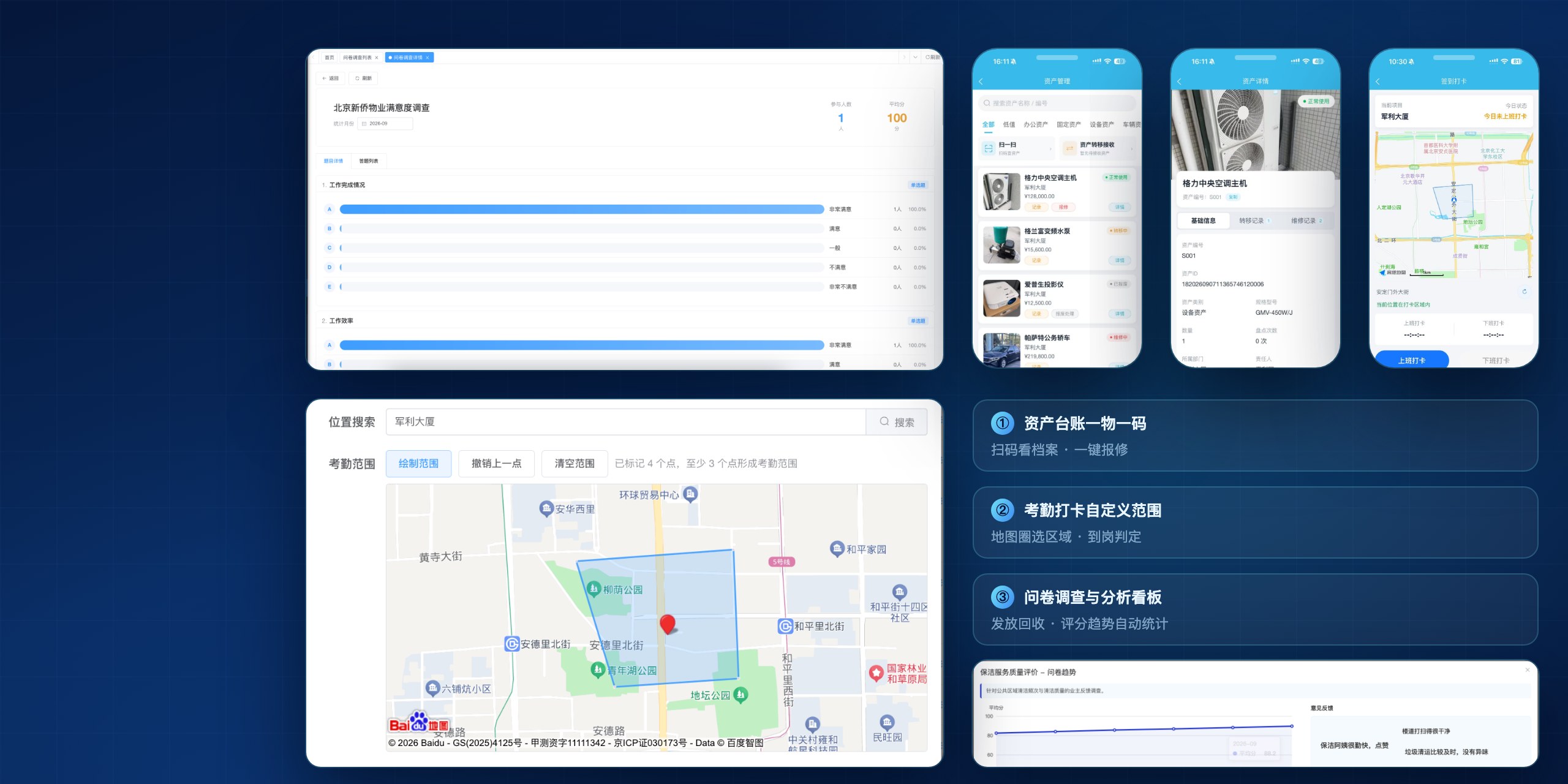Viewport: 1568px width, 784px height.
Task: Open the 首页 tab
Action: [x=330, y=58]
